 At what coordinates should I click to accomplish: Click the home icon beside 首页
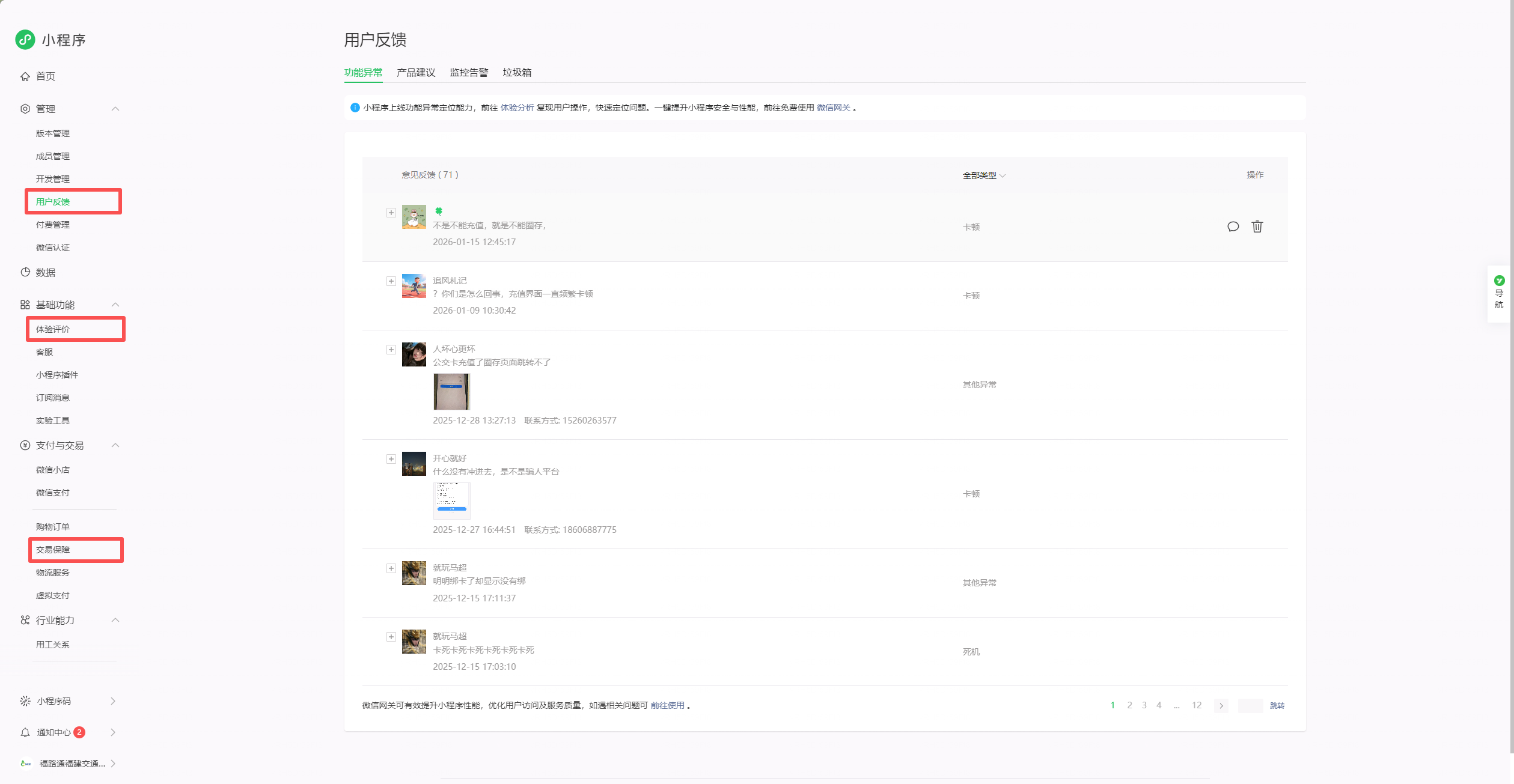(x=25, y=76)
